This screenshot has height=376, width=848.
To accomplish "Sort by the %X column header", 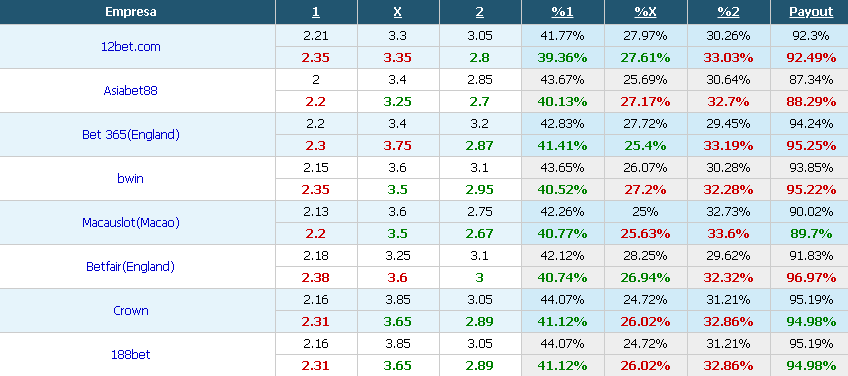I will [x=645, y=12].
